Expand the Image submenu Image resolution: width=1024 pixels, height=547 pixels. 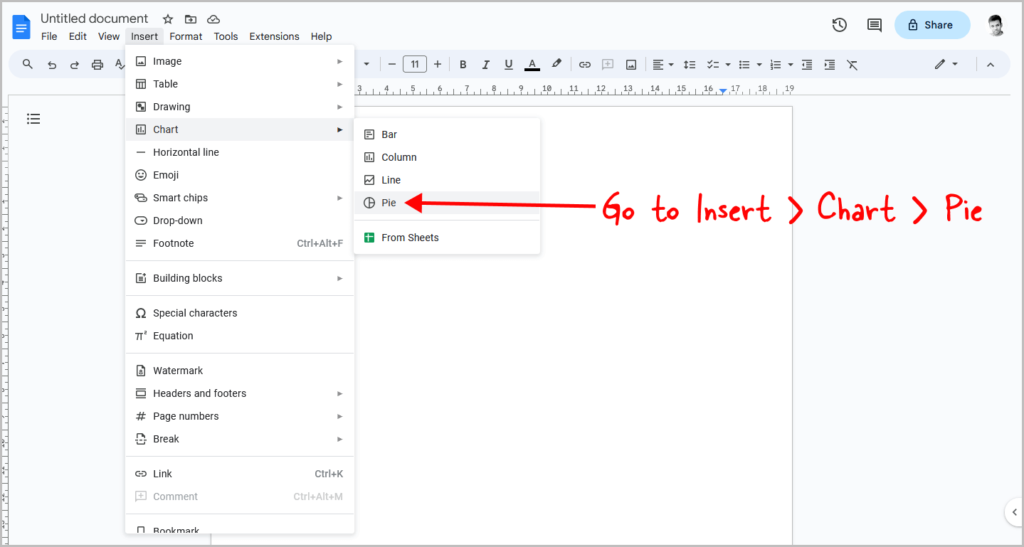pyautogui.click(x=240, y=61)
